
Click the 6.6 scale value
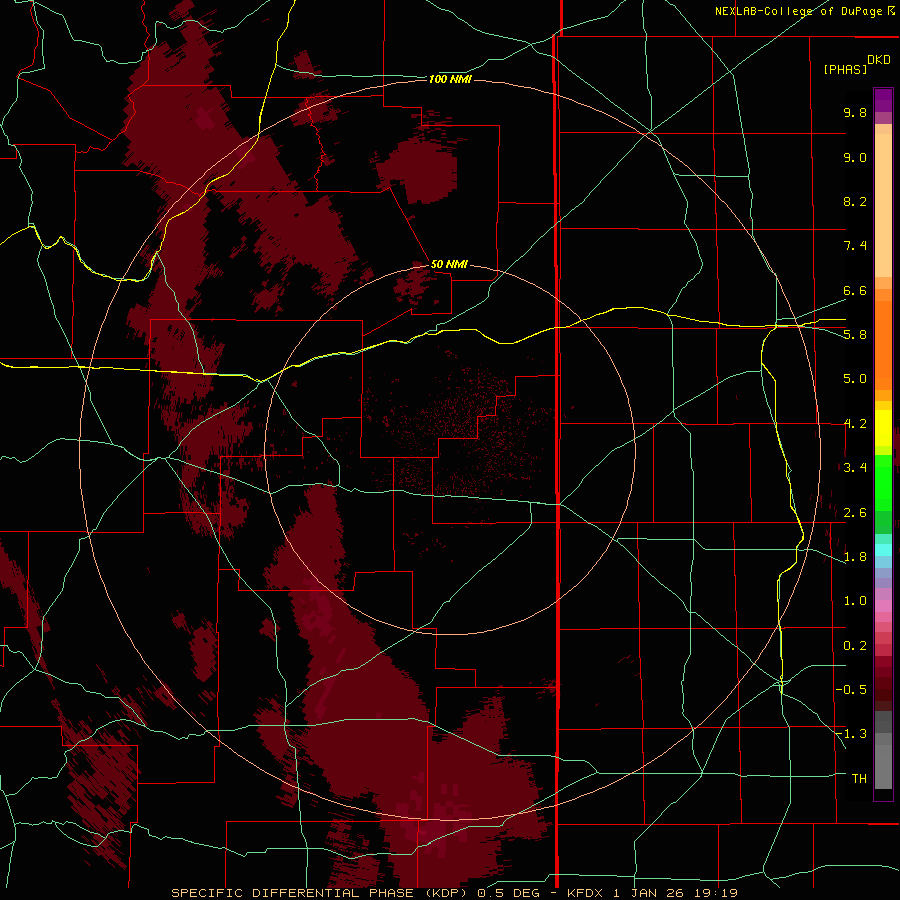(x=855, y=290)
